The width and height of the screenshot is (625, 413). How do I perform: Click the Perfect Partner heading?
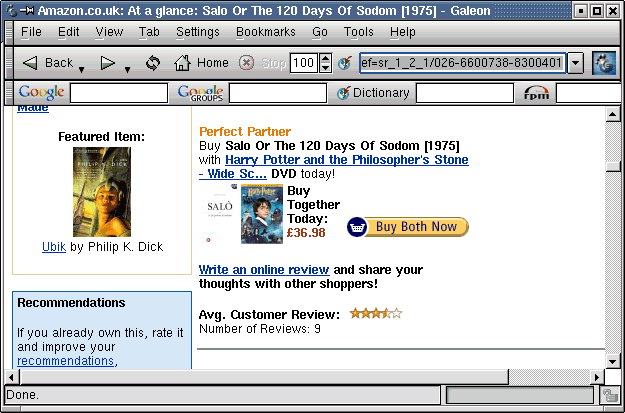(x=245, y=132)
